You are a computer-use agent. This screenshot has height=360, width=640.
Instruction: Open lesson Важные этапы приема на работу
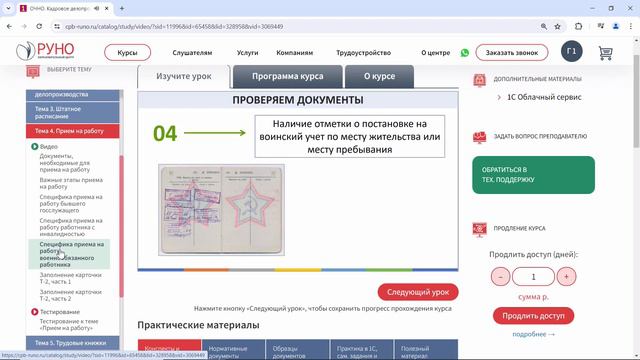pyautogui.click(x=71, y=183)
